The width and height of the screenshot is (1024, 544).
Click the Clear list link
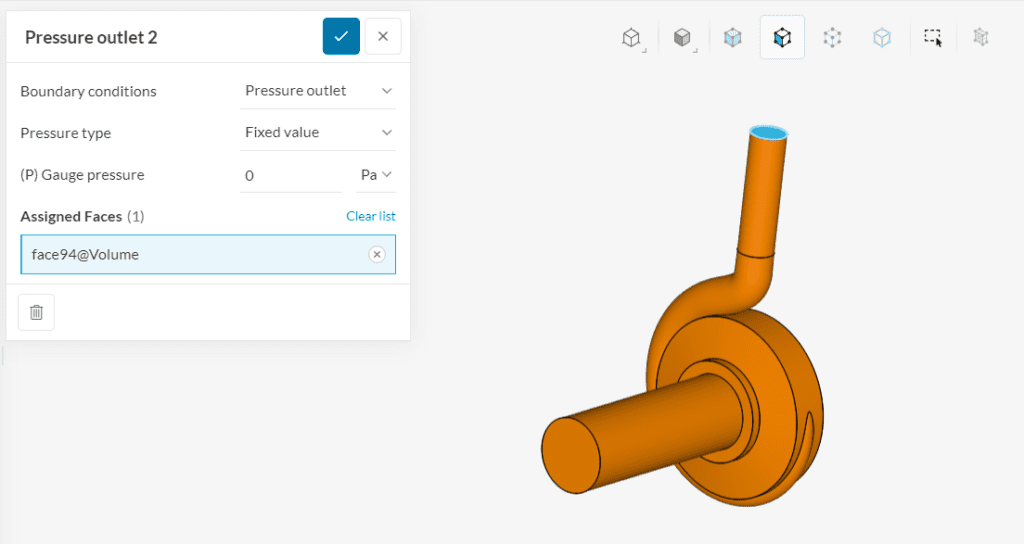click(x=370, y=216)
